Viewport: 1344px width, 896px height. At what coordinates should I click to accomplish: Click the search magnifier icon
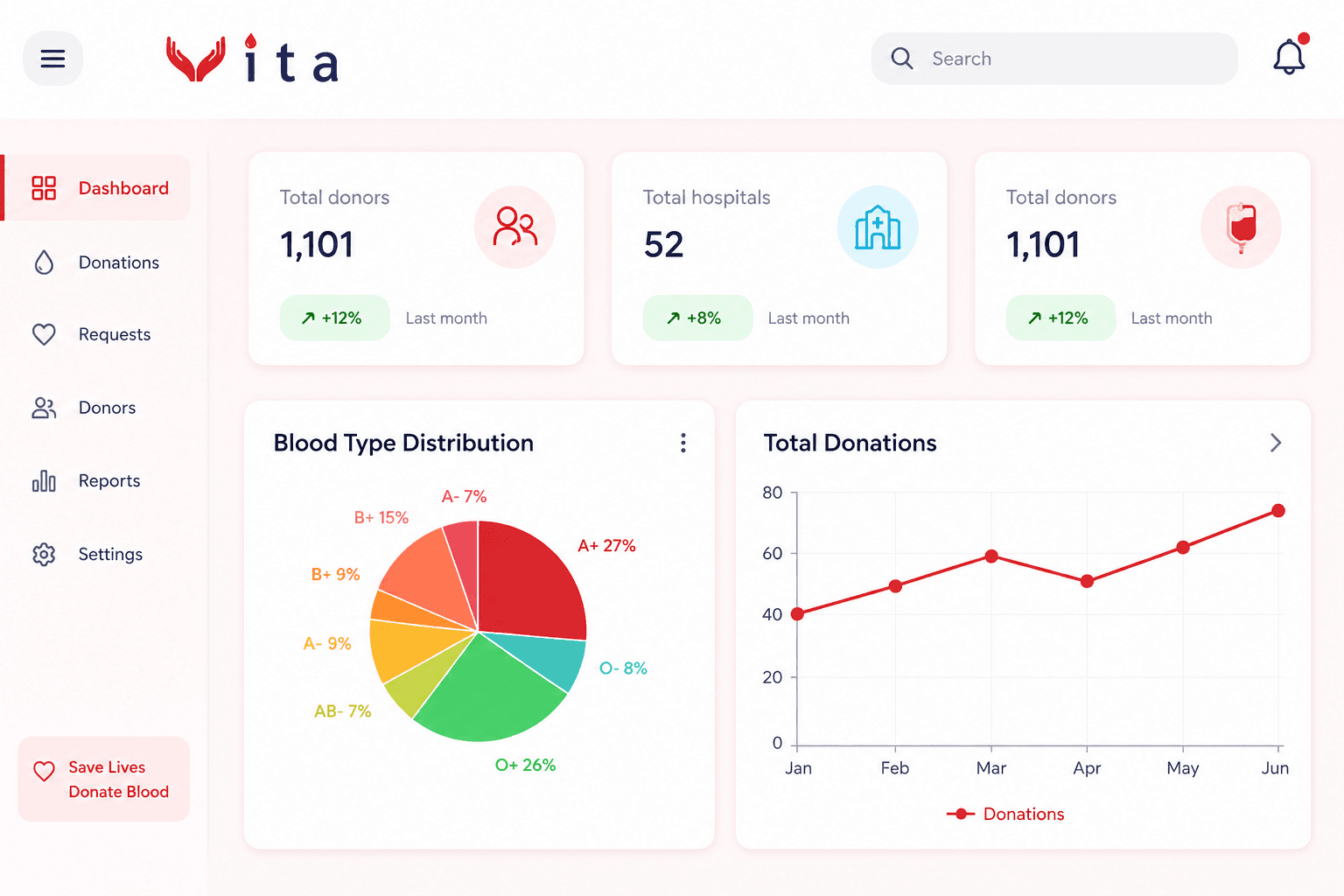pyautogui.click(x=901, y=59)
